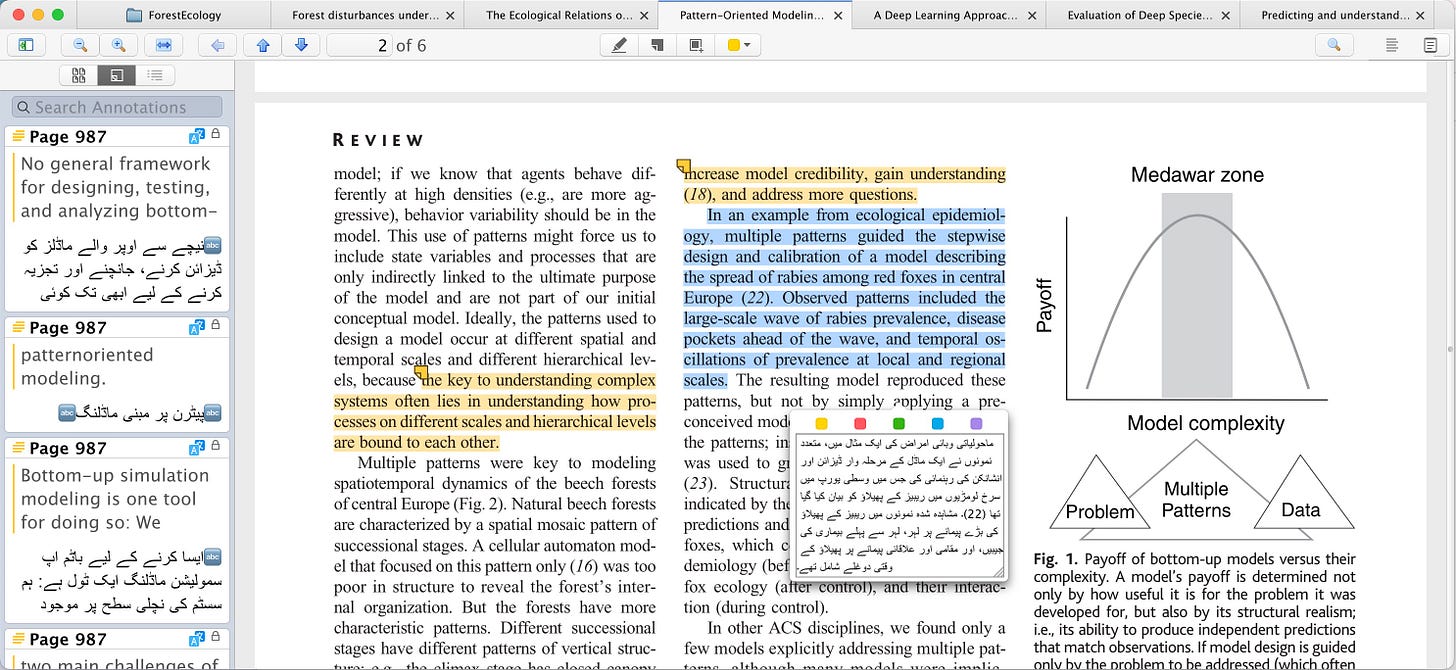
Task: Click translate icon on 'two main challenges' annotation
Action: [196, 639]
